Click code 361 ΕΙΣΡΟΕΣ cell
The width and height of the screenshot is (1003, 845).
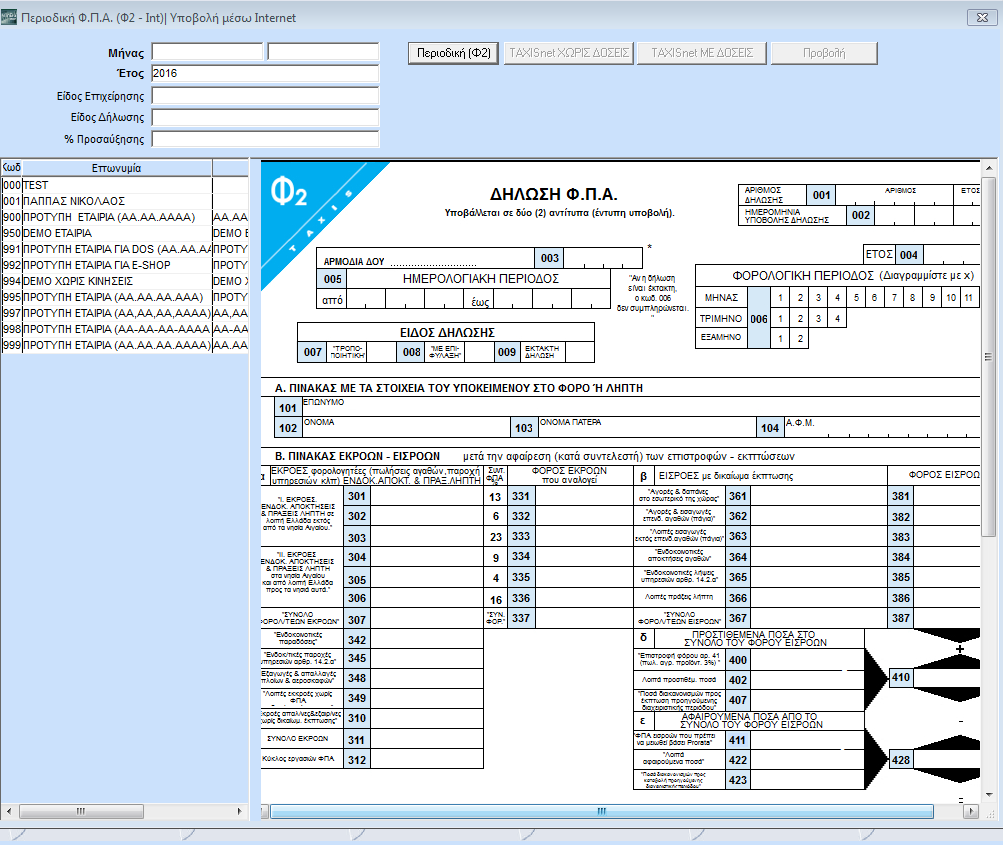738,496
